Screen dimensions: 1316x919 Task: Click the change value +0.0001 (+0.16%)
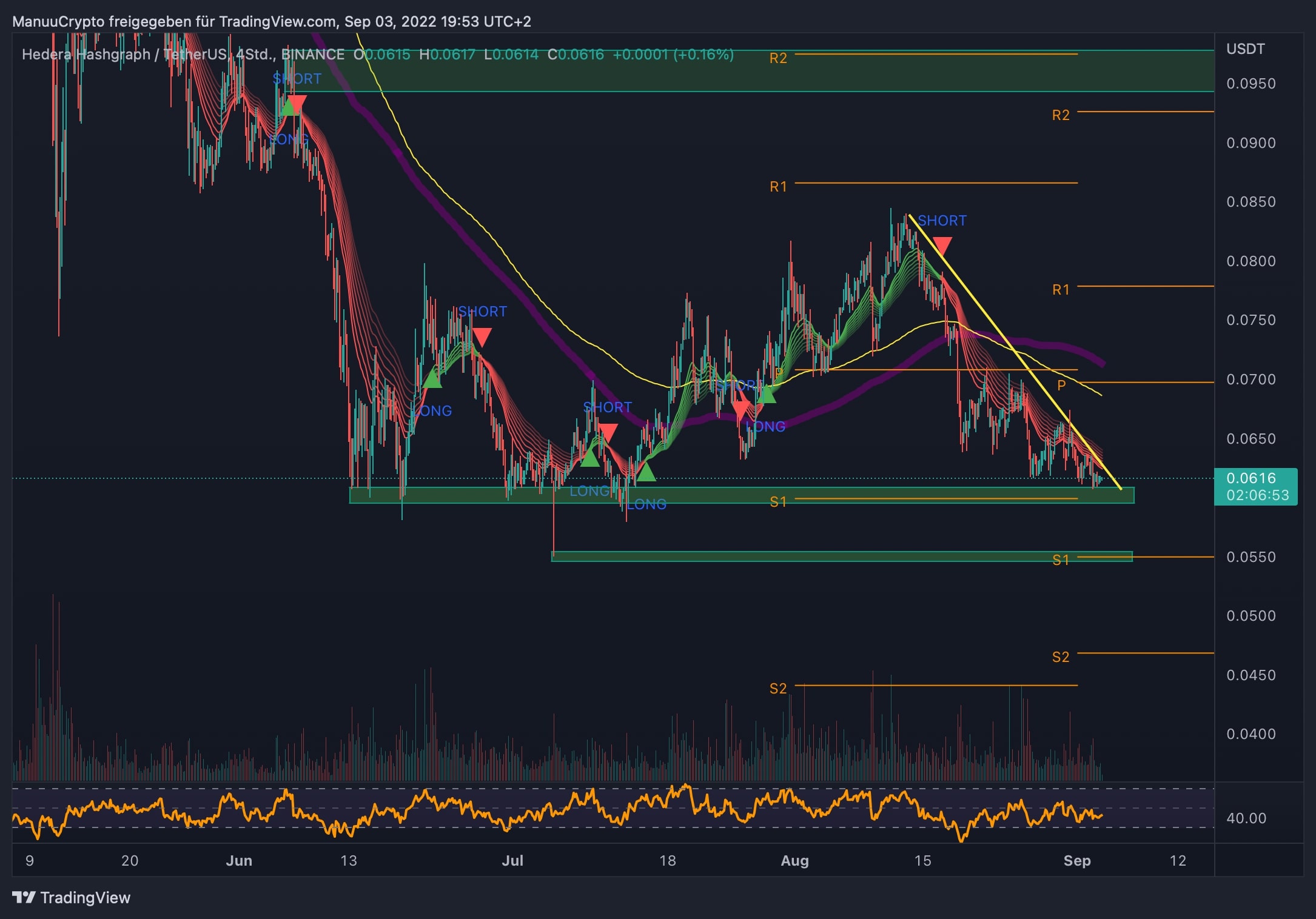(673, 55)
